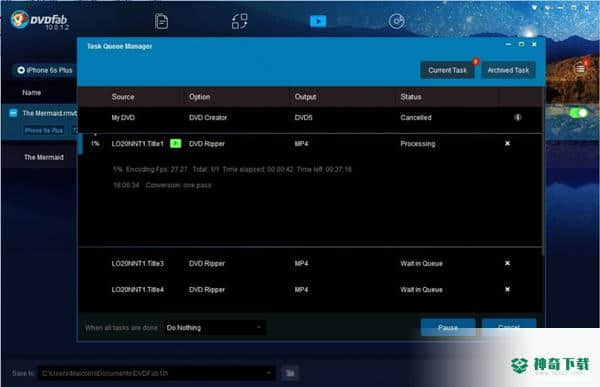Maximize the Task Queue Manager window
Viewport: 600px width, 387px height.
pyautogui.click(x=521, y=44)
